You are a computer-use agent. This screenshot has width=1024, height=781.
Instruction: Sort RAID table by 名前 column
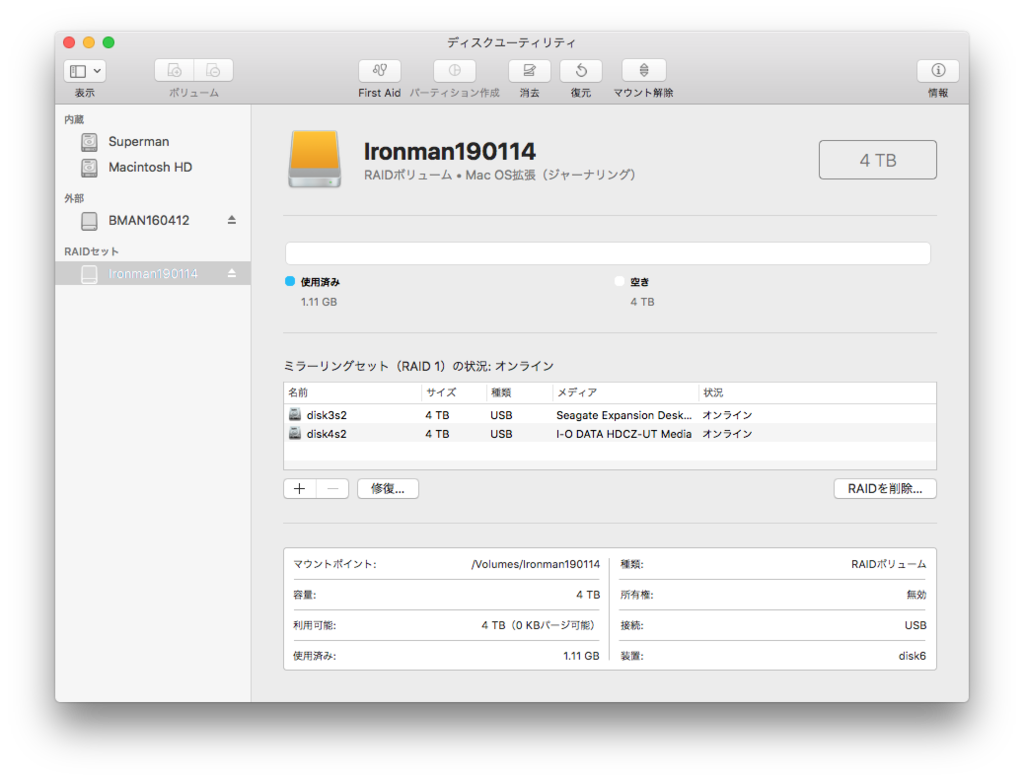pos(353,392)
